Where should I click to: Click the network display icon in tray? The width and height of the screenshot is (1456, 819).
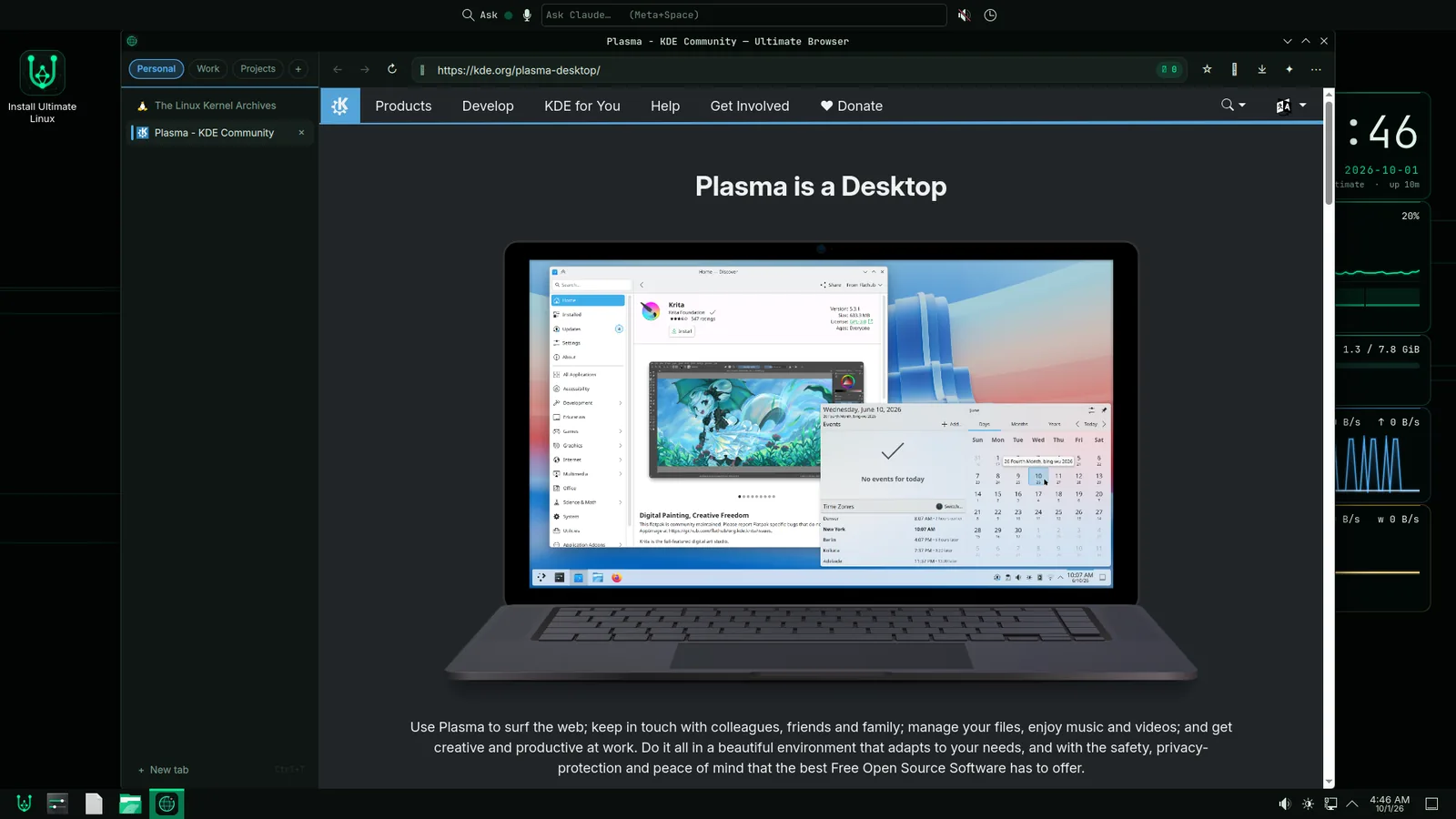coord(1330,804)
